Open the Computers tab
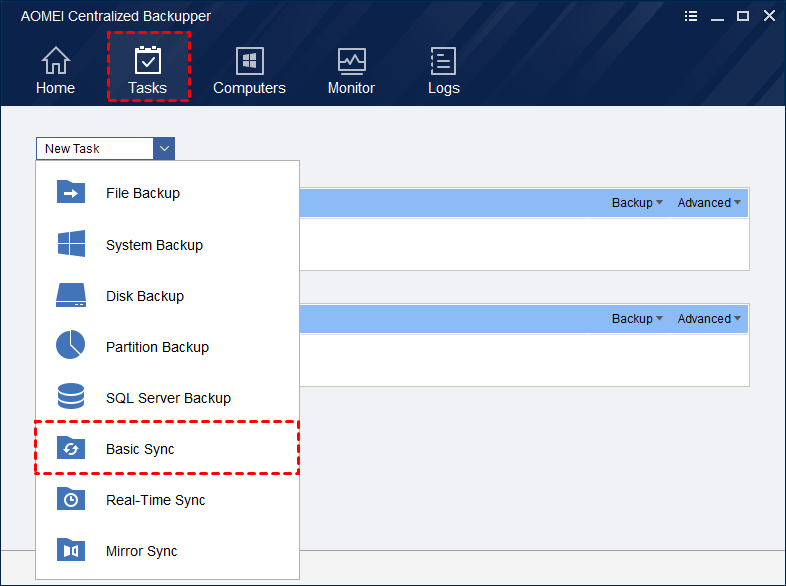The height and width of the screenshot is (586, 786). (x=249, y=70)
